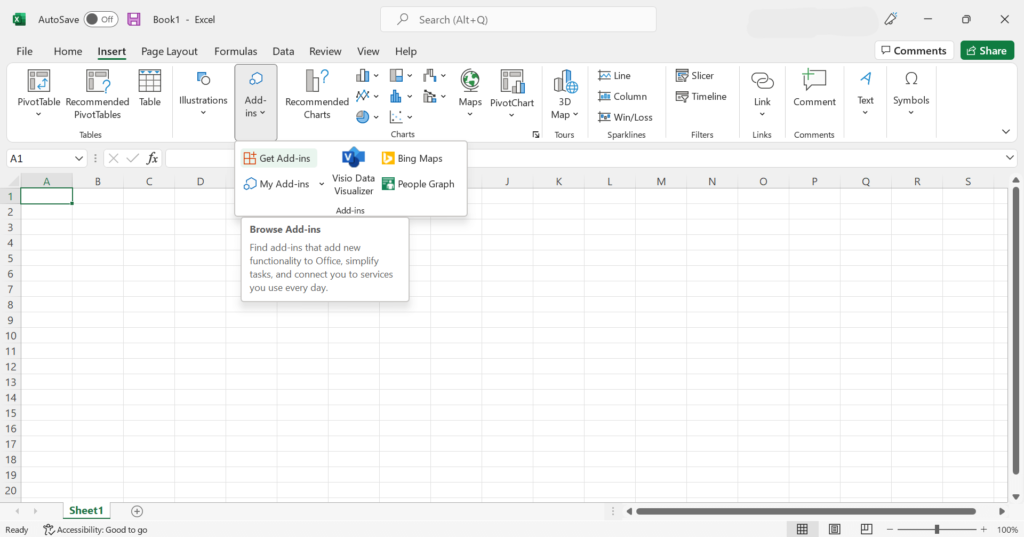Insert a Slicer filter
1024x537 pixels.
tap(695, 76)
